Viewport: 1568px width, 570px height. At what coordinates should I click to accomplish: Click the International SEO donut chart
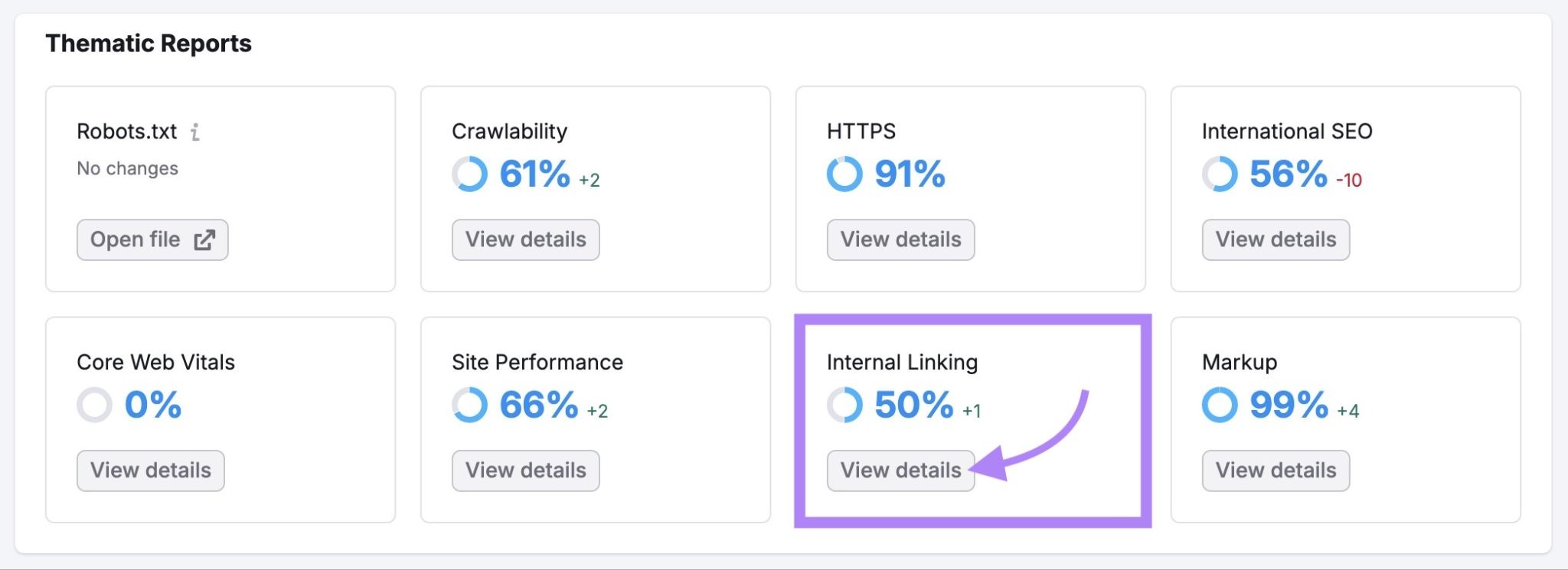coord(1220,175)
